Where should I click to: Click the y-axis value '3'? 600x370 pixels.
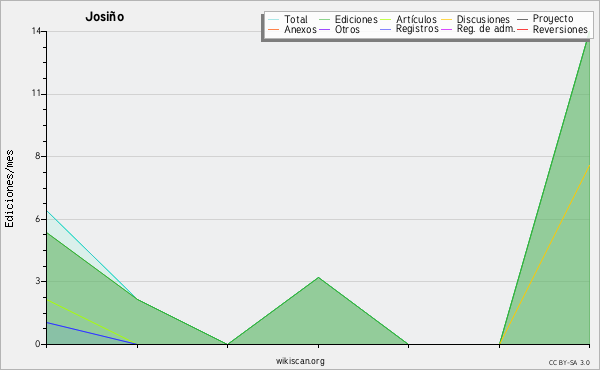[x=38, y=281]
